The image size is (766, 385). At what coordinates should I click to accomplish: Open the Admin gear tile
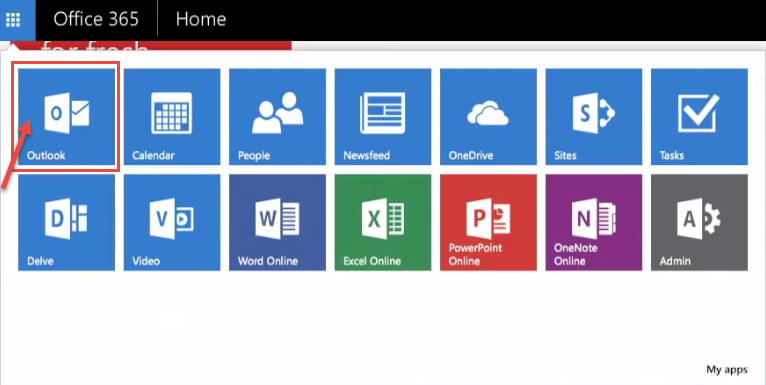(700, 222)
